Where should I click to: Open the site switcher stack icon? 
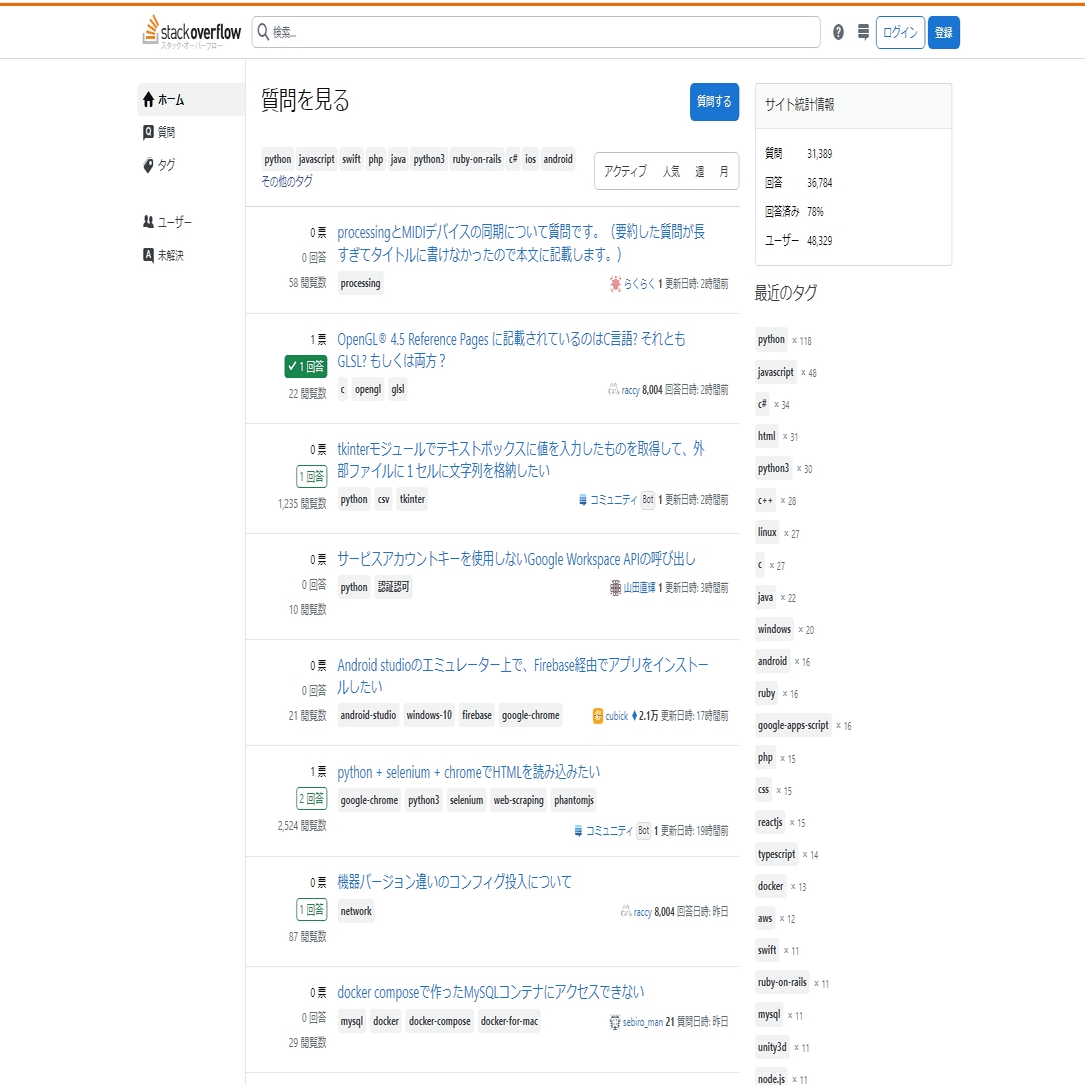point(863,32)
